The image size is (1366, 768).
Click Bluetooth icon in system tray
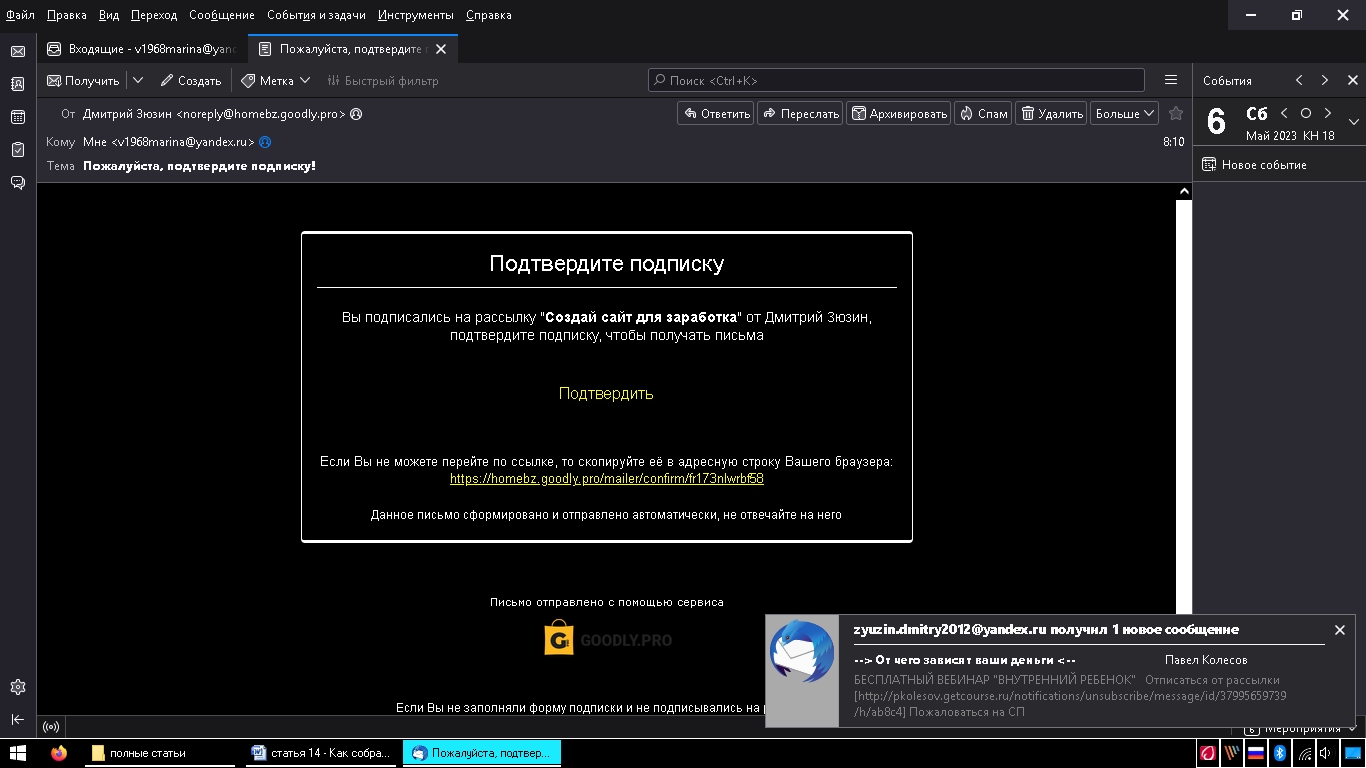click(1279, 753)
